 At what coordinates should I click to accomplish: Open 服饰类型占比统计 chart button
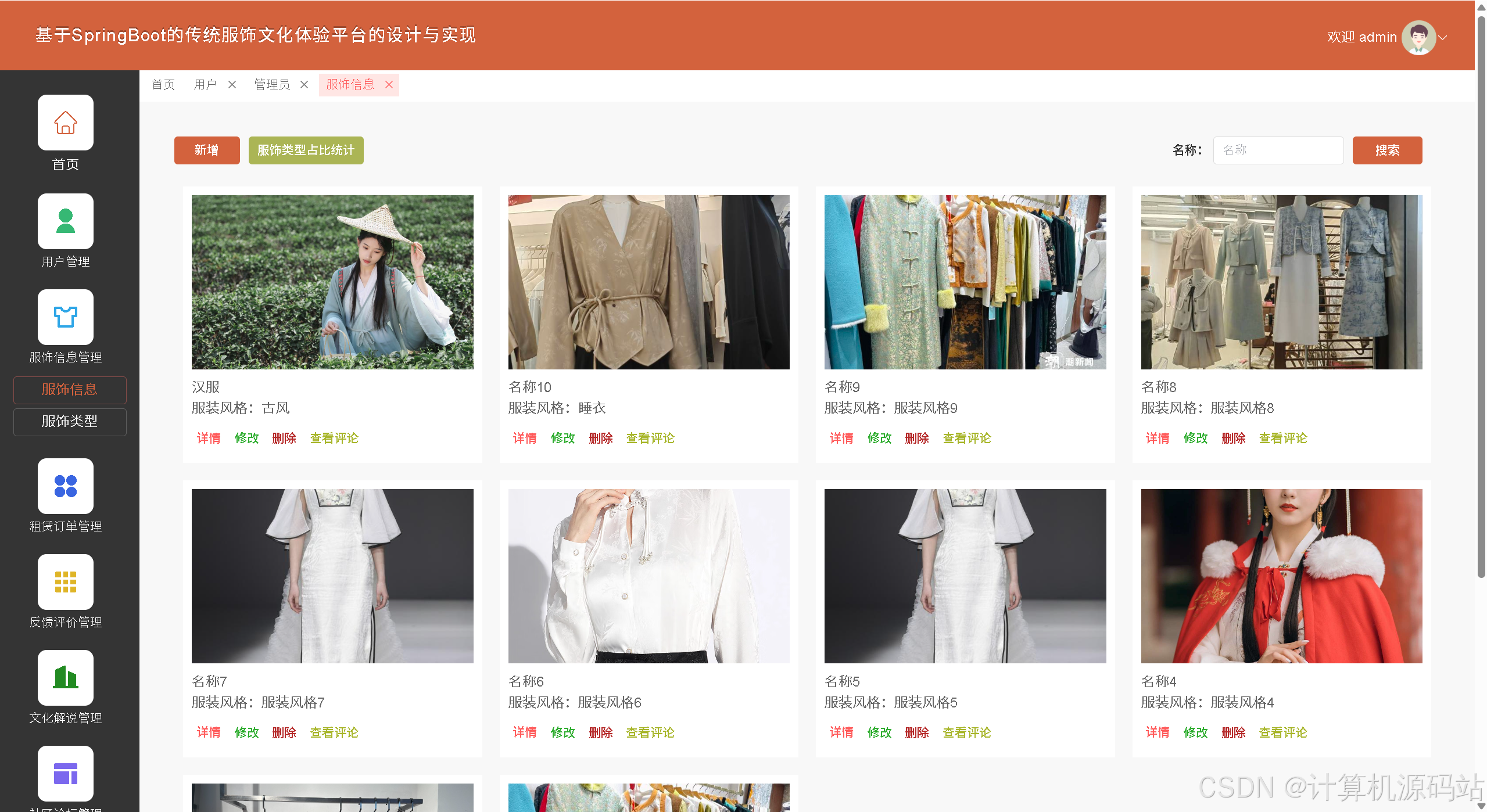tap(306, 150)
